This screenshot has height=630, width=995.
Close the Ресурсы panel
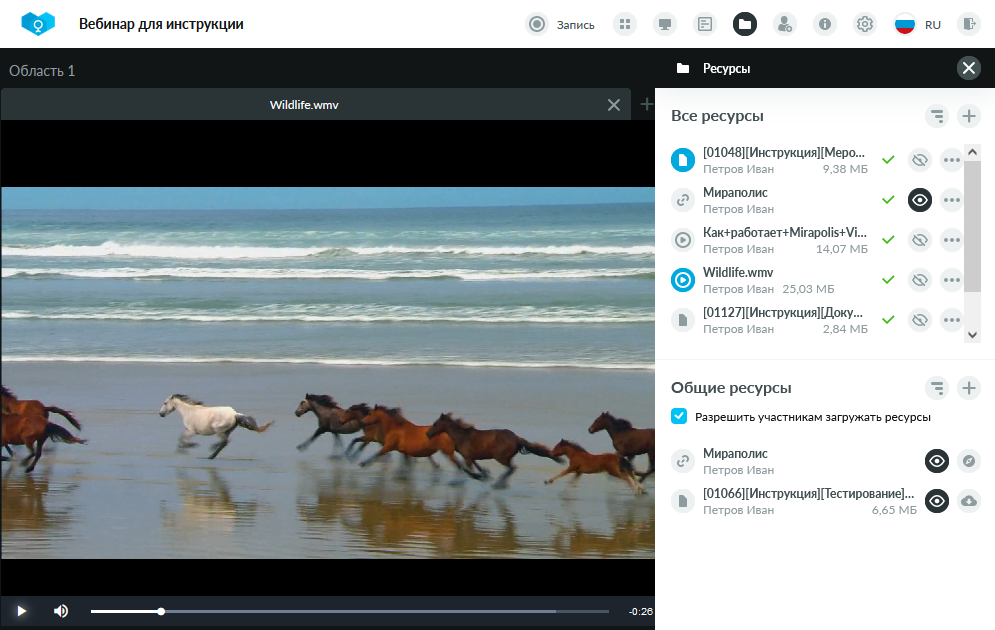[969, 68]
